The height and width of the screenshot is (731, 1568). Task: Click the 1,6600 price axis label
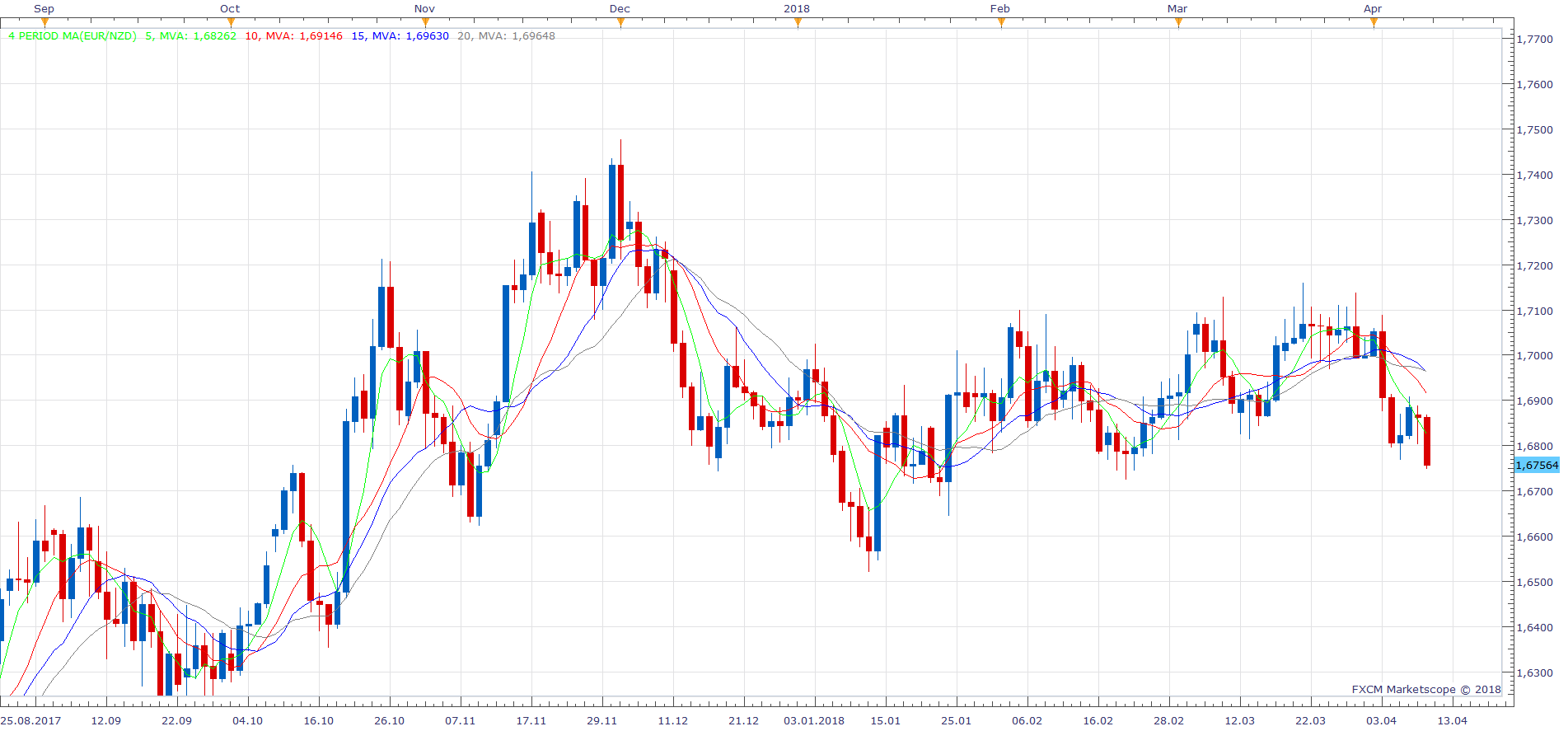tap(1534, 537)
